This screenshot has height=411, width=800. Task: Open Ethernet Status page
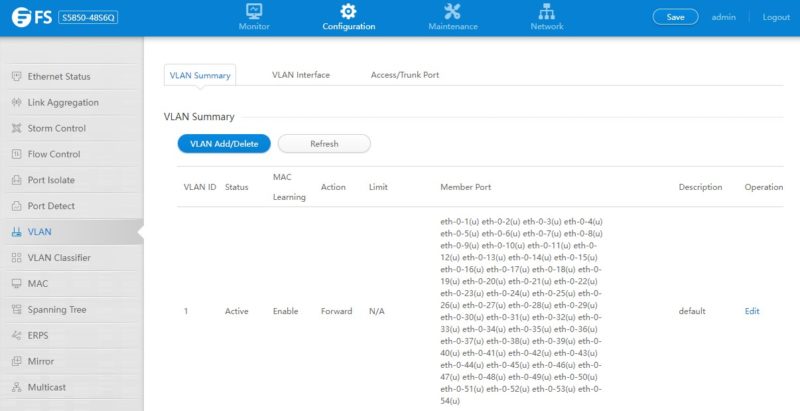pos(59,76)
